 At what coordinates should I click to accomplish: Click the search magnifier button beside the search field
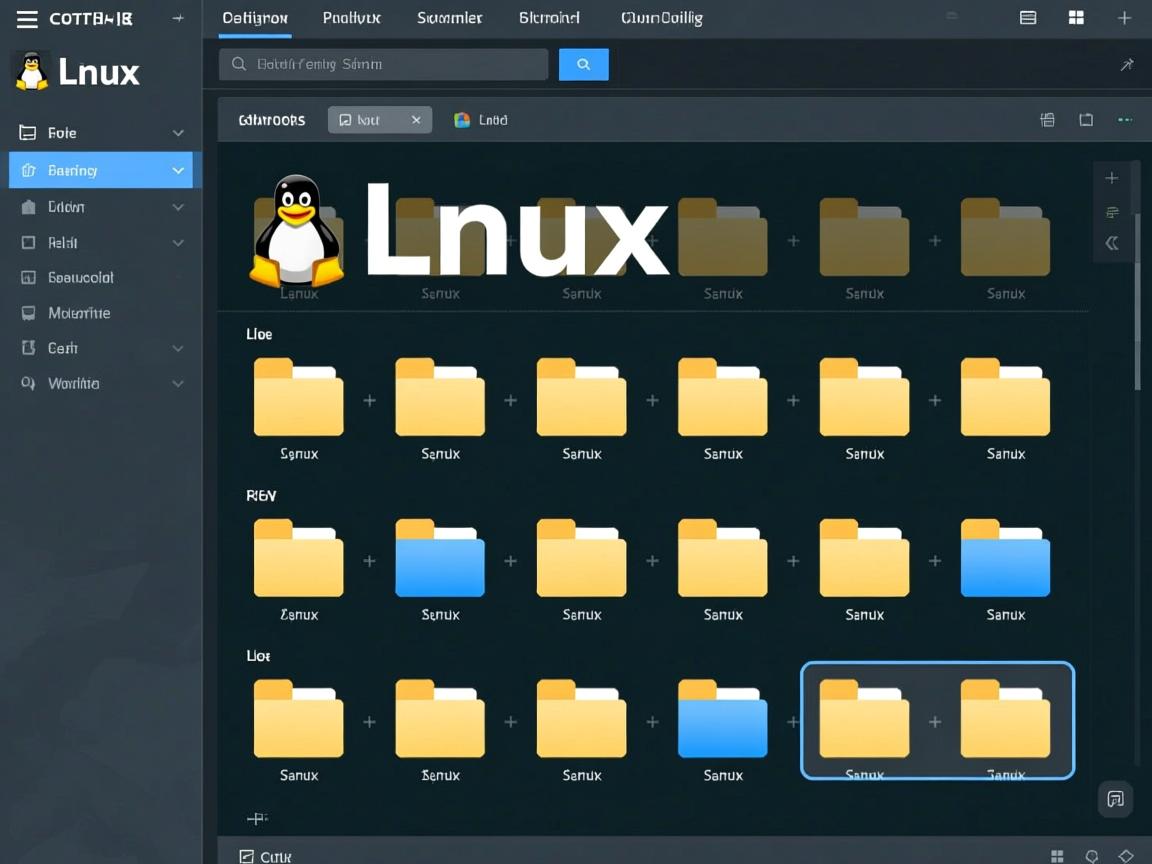pyautogui.click(x=583, y=63)
